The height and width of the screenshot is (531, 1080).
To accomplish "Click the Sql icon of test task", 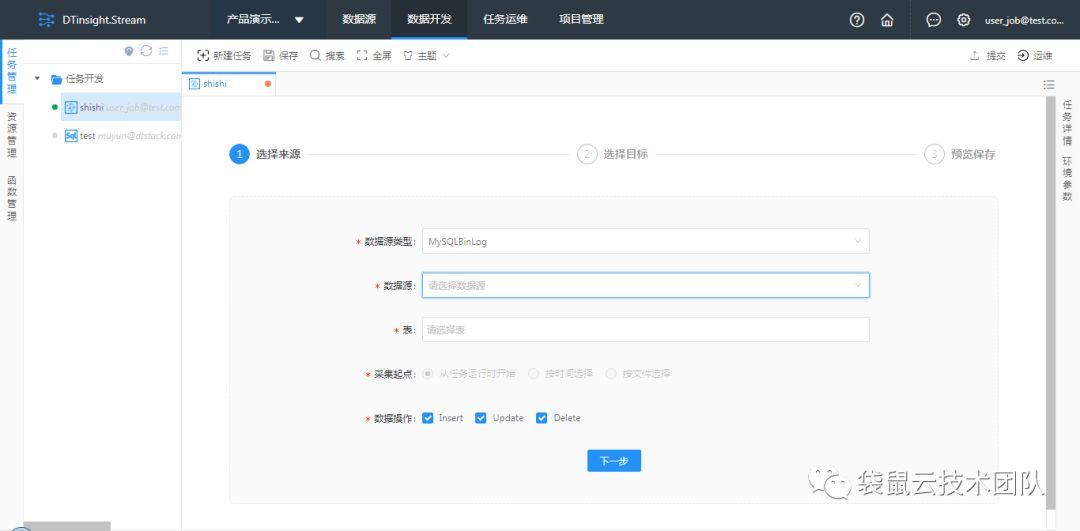I will [71, 136].
